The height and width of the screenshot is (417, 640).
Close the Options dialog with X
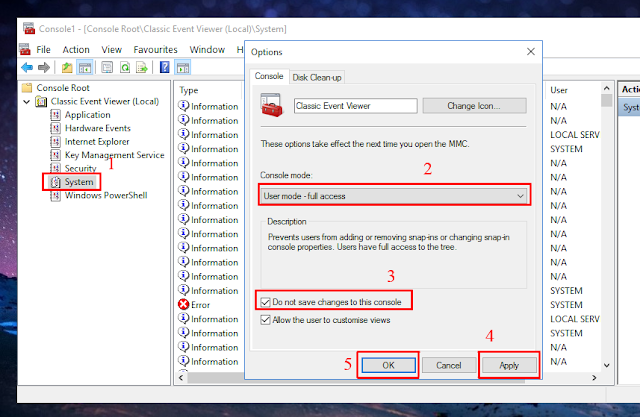coord(531,51)
